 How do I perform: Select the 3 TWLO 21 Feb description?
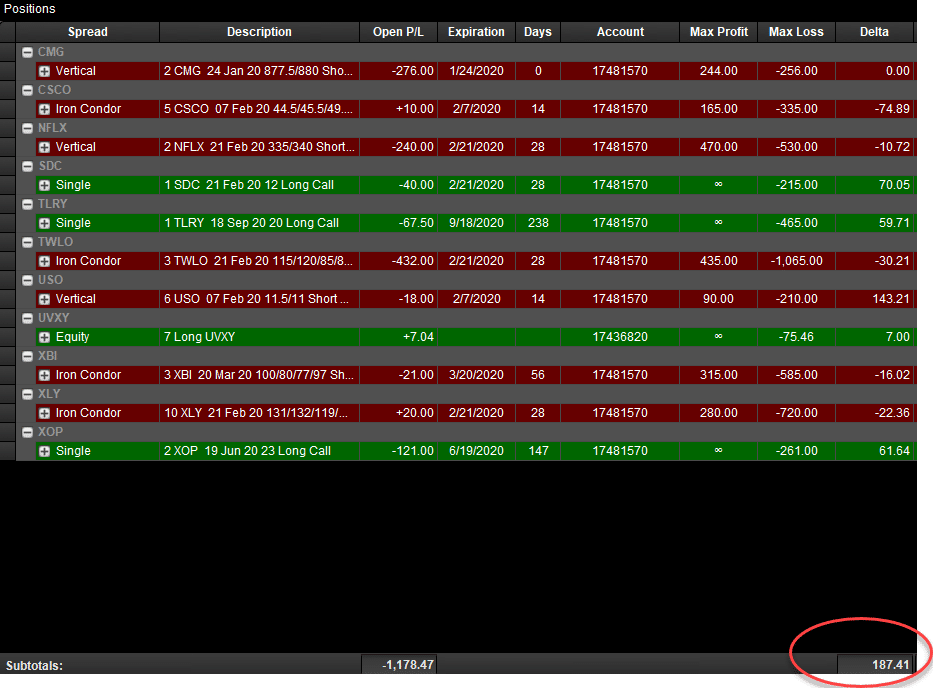[x=259, y=261]
